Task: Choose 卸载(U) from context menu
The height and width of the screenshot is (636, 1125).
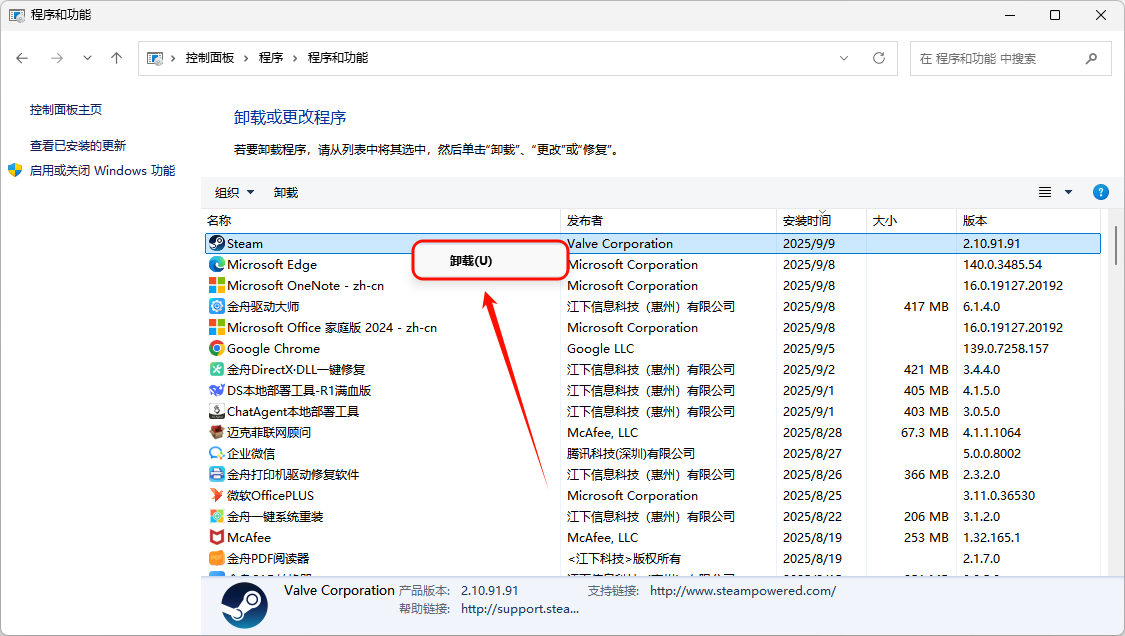Action: 489,261
